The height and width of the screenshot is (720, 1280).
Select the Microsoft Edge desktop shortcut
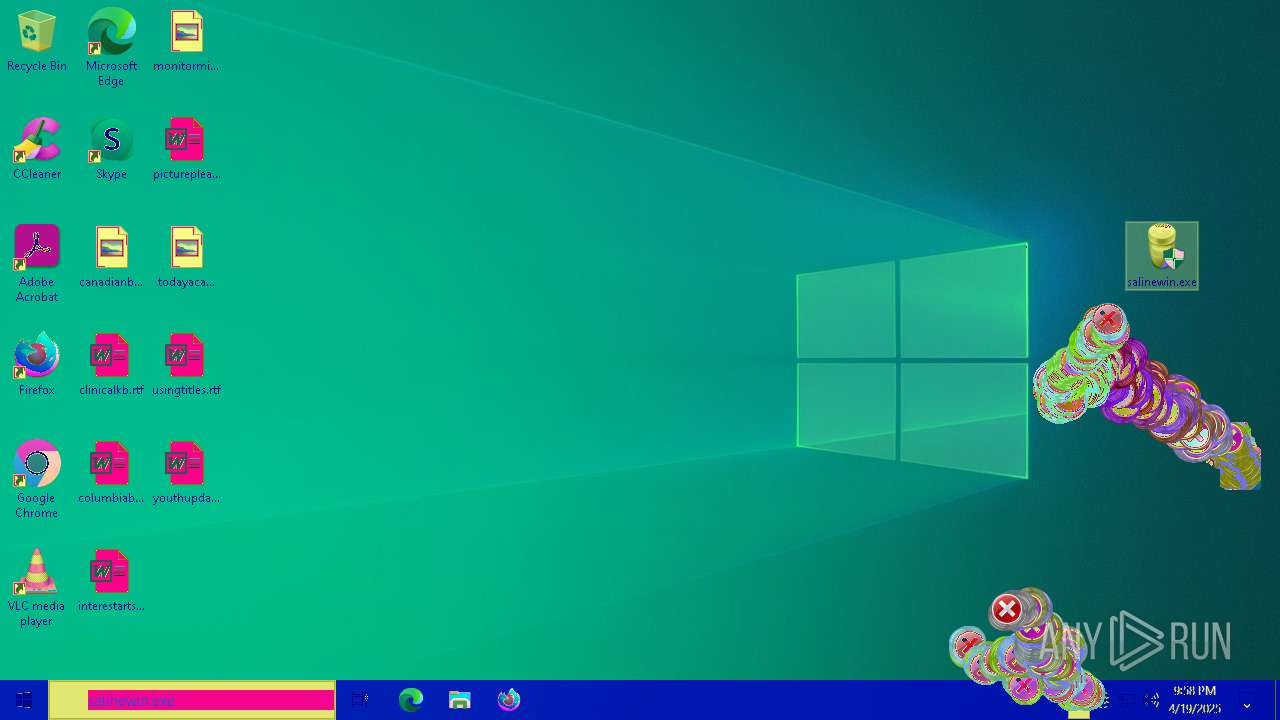pyautogui.click(x=111, y=48)
